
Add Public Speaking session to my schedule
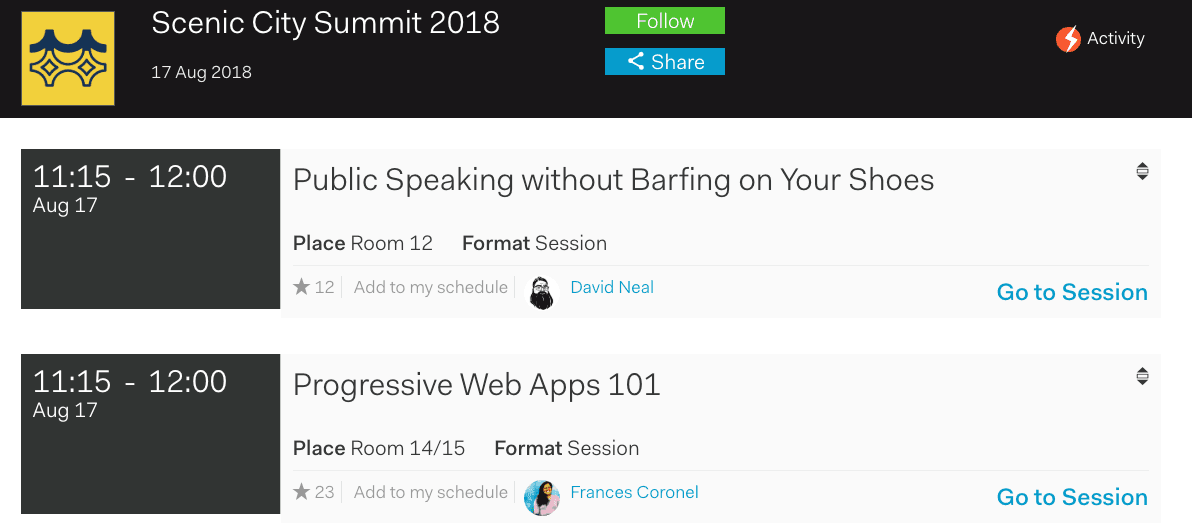pyautogui.click(x=431, y=288)
